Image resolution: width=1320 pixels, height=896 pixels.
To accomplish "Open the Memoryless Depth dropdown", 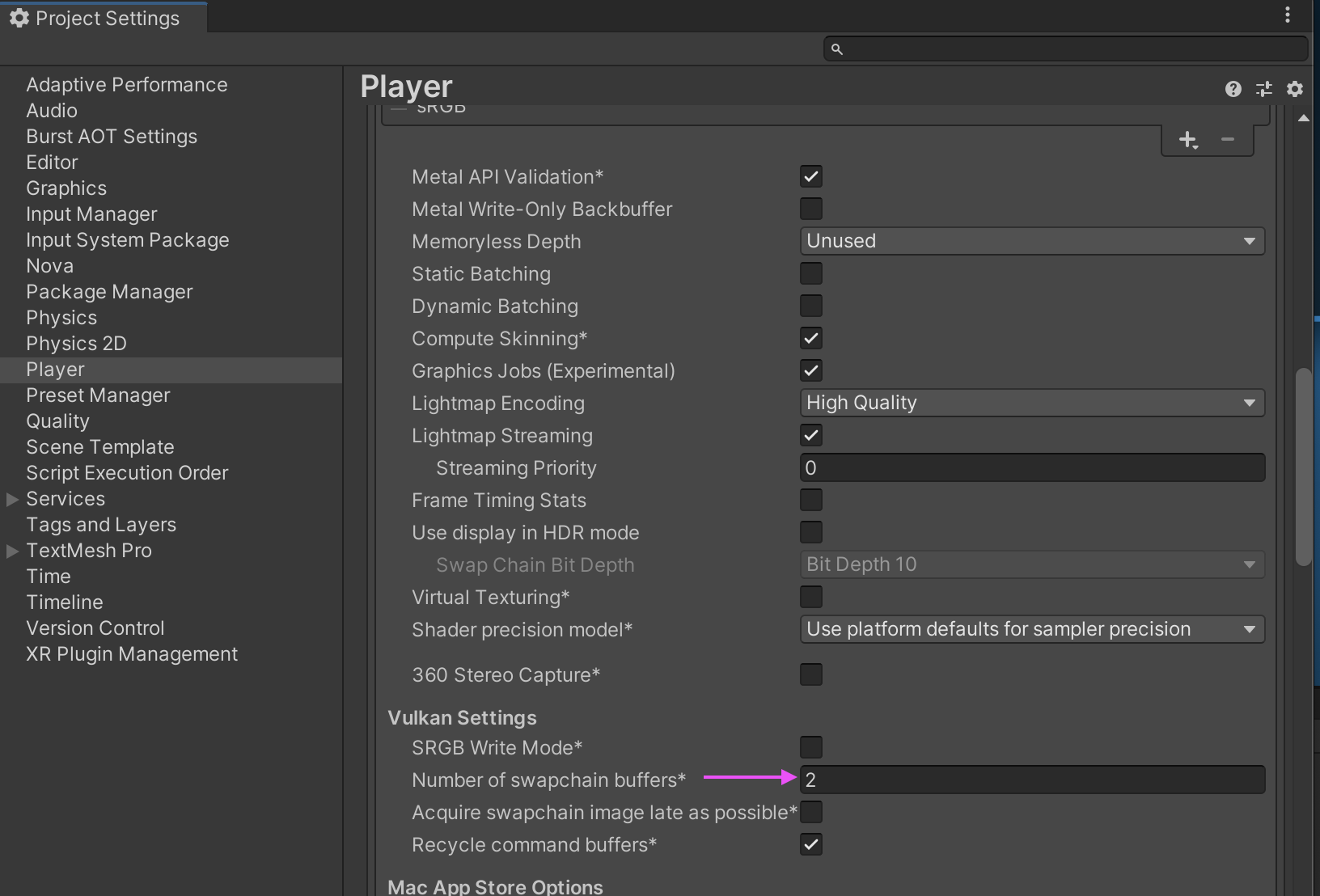I will (x=1031, y=240).
